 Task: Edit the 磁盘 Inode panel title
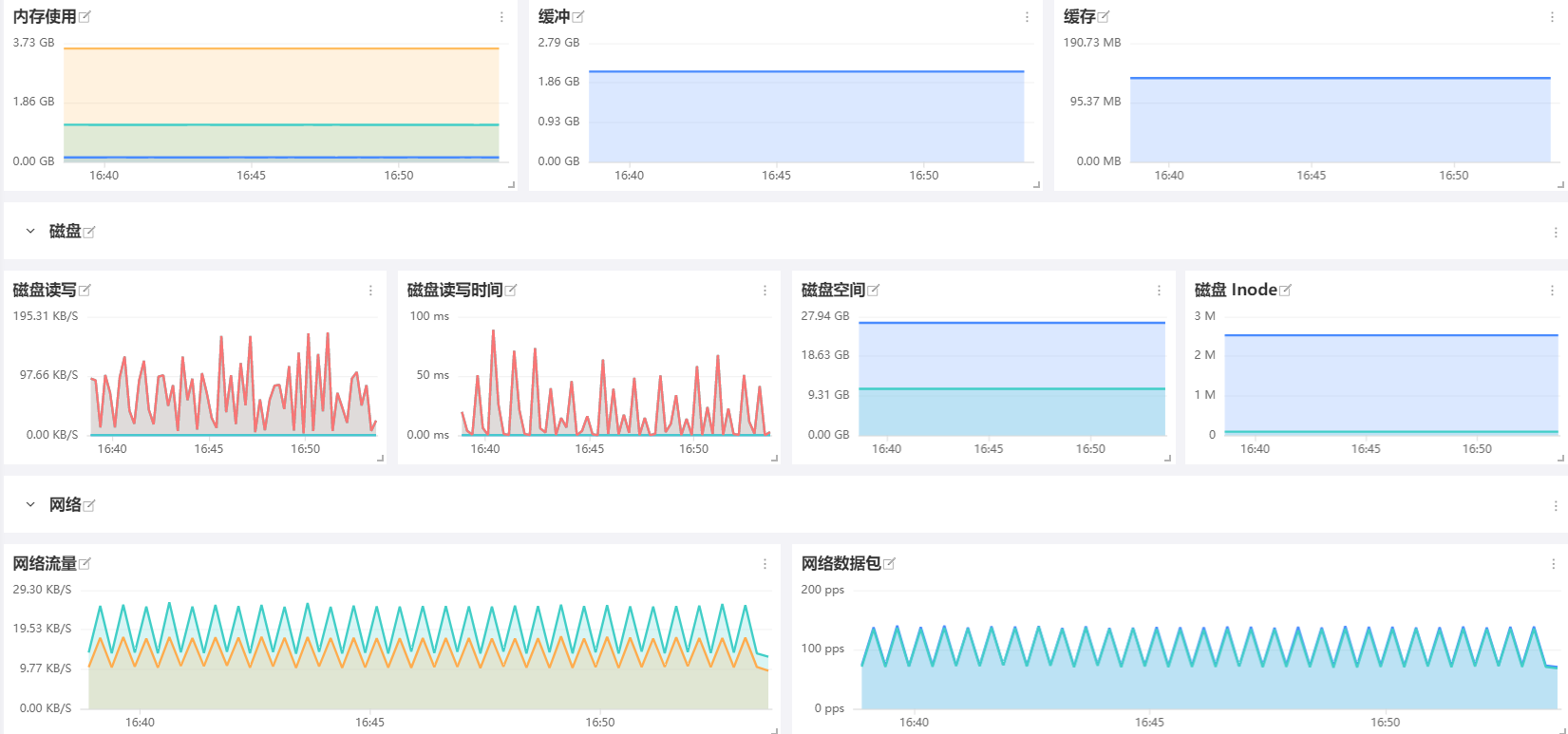(x=1286, y=291)
